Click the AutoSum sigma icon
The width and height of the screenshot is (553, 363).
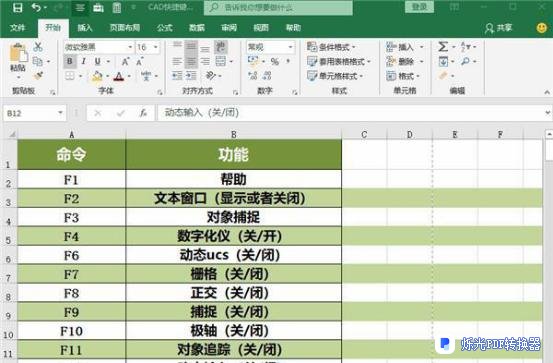pyautogui.click(x=443, y=47)
